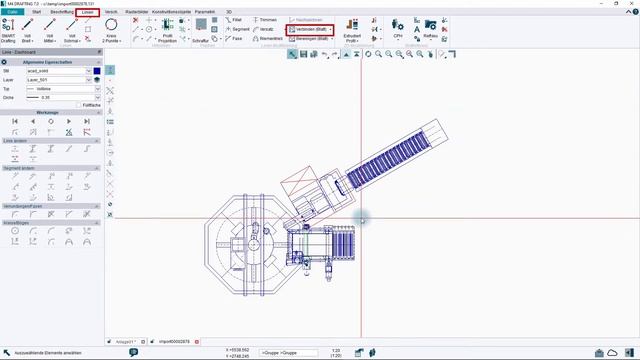This screenshot has width=640, height=360.
Task: Click the cloud icon in status bar
Action: [612, 353]
